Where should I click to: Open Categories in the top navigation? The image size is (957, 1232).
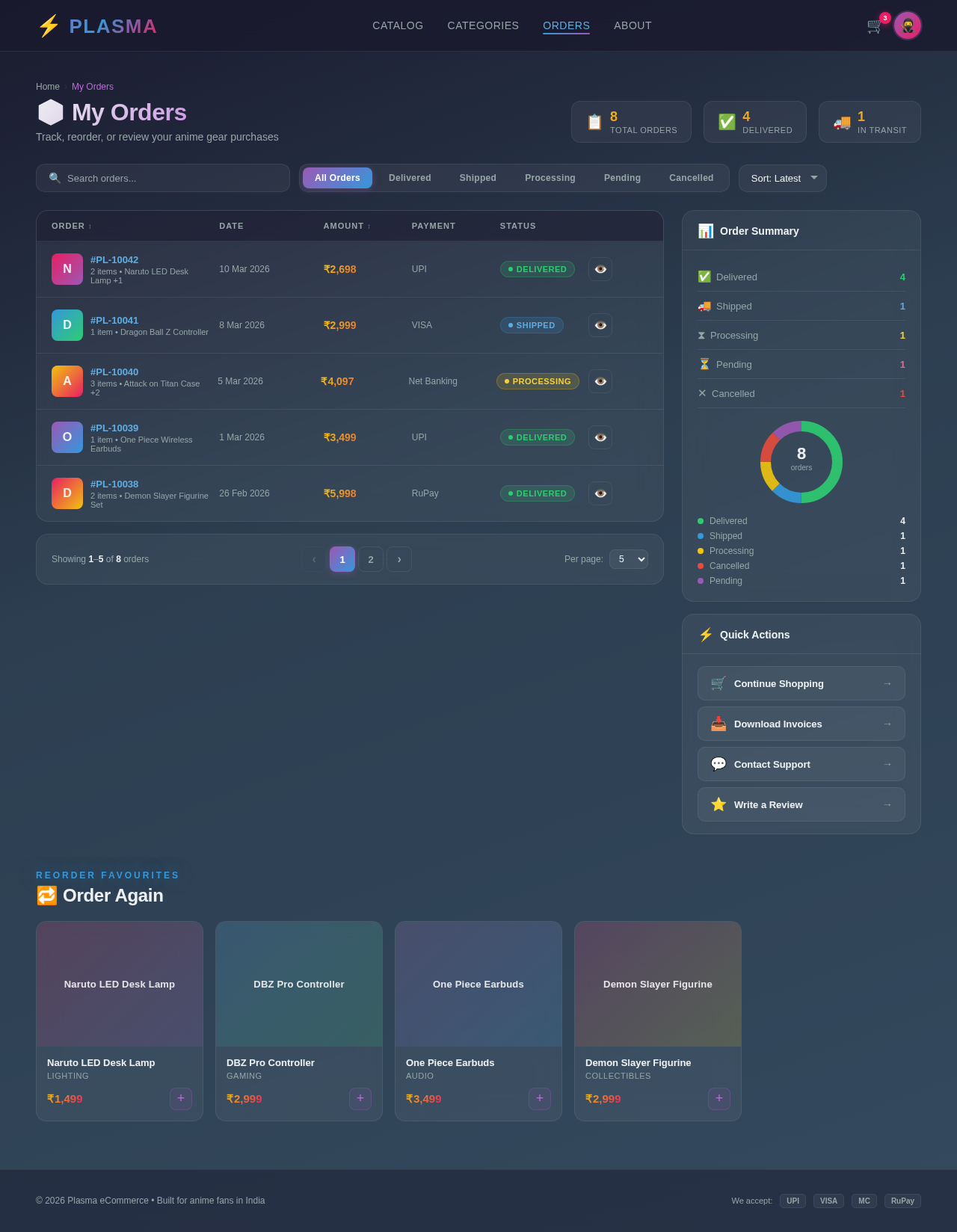click(x=483, y=25)
